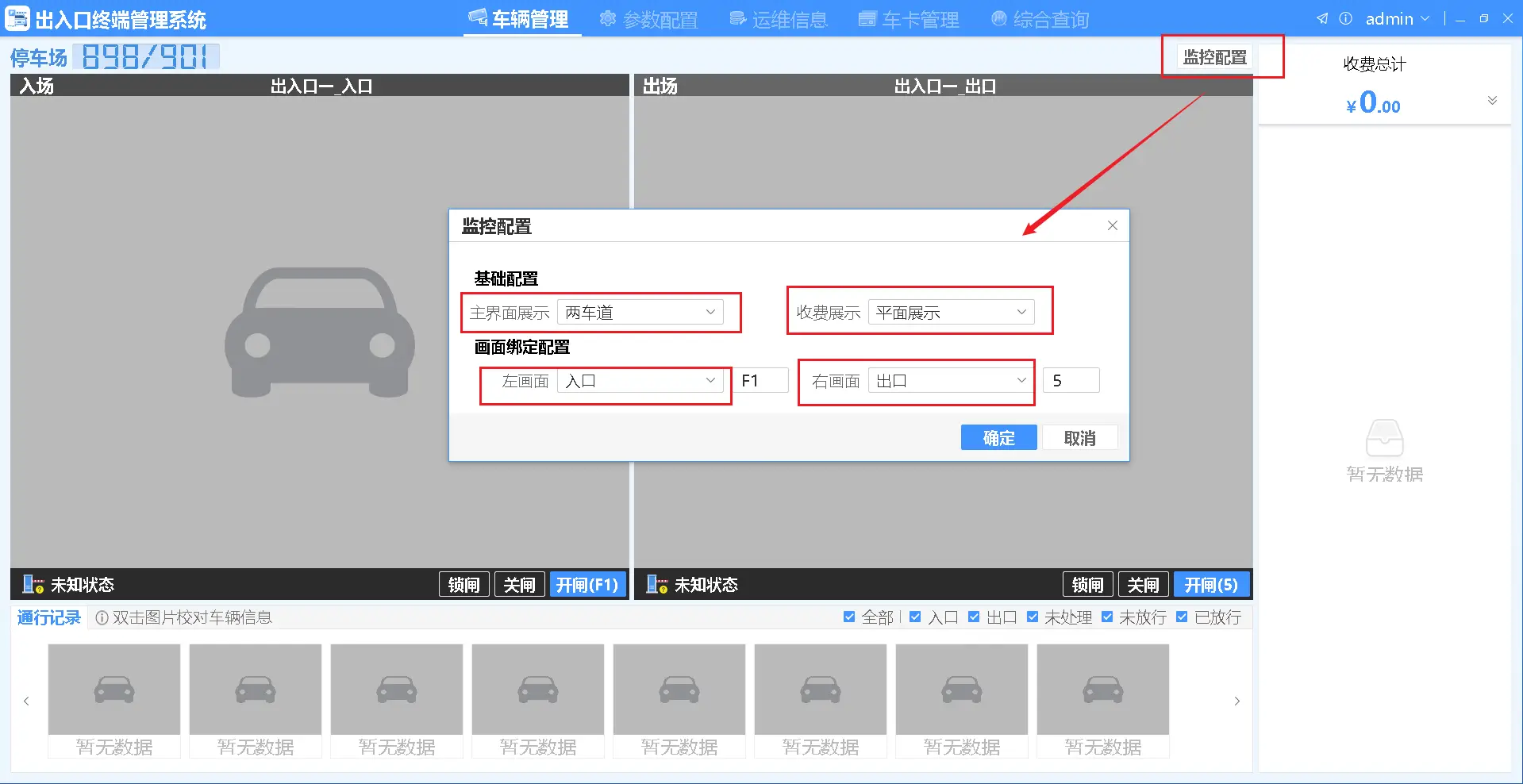Click next arrow in 通行记录 thumbnails
The image size is (1523, 784).
tap(1236, 701)
